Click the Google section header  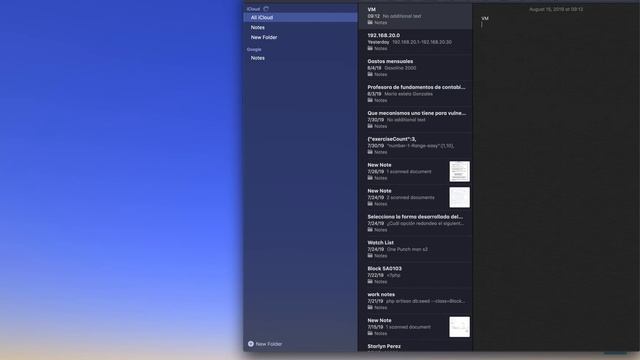click(254, 49)
